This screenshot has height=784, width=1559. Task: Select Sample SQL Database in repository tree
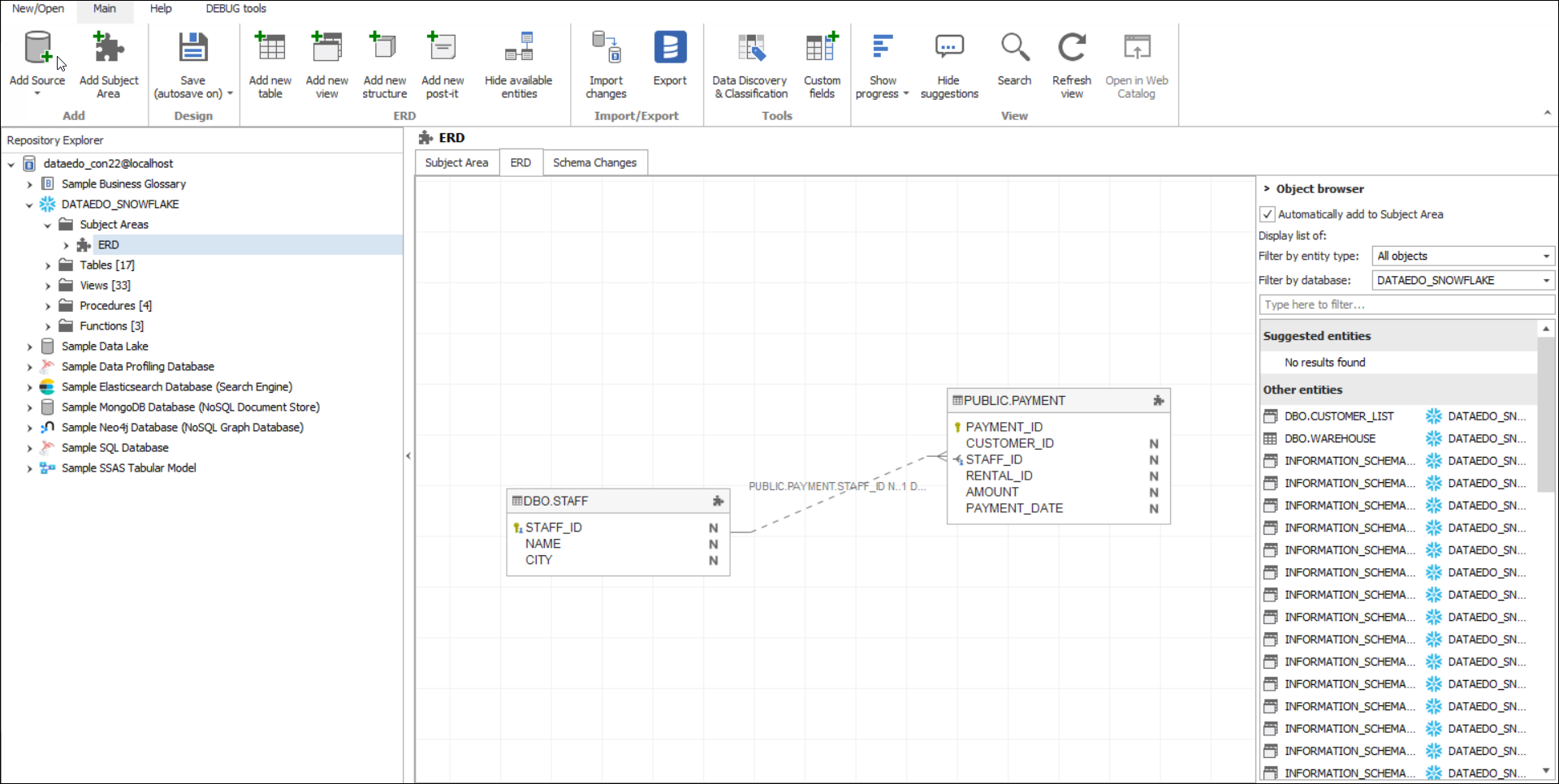click(x=115, y=448)
